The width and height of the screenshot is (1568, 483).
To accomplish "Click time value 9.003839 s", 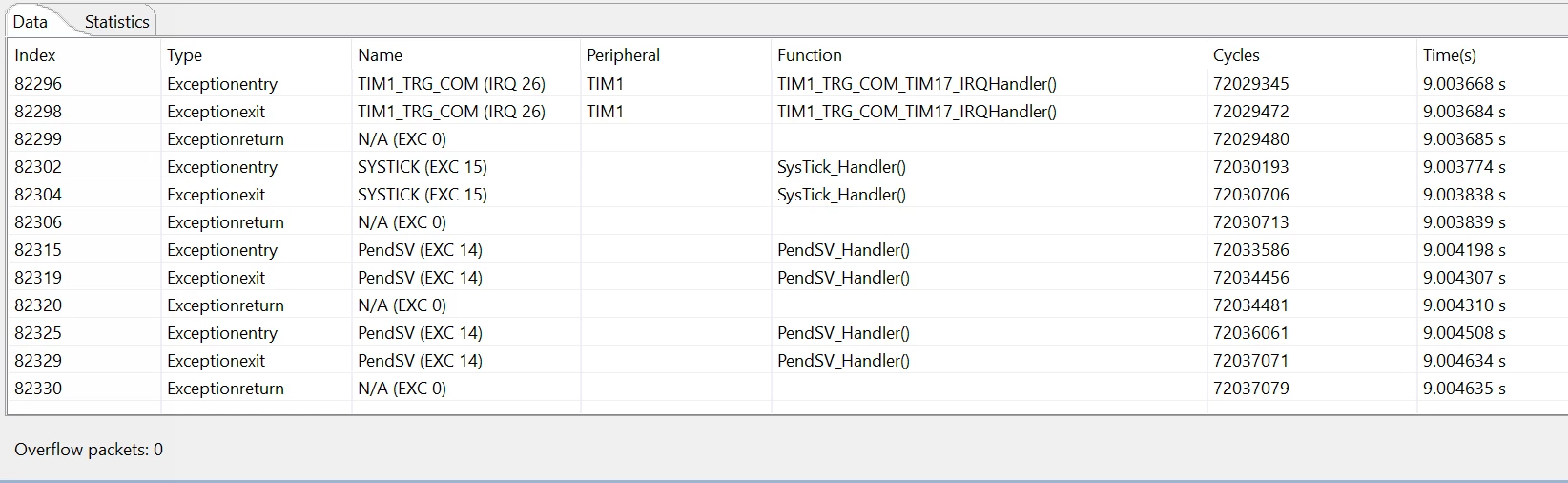I will 1464,222.
